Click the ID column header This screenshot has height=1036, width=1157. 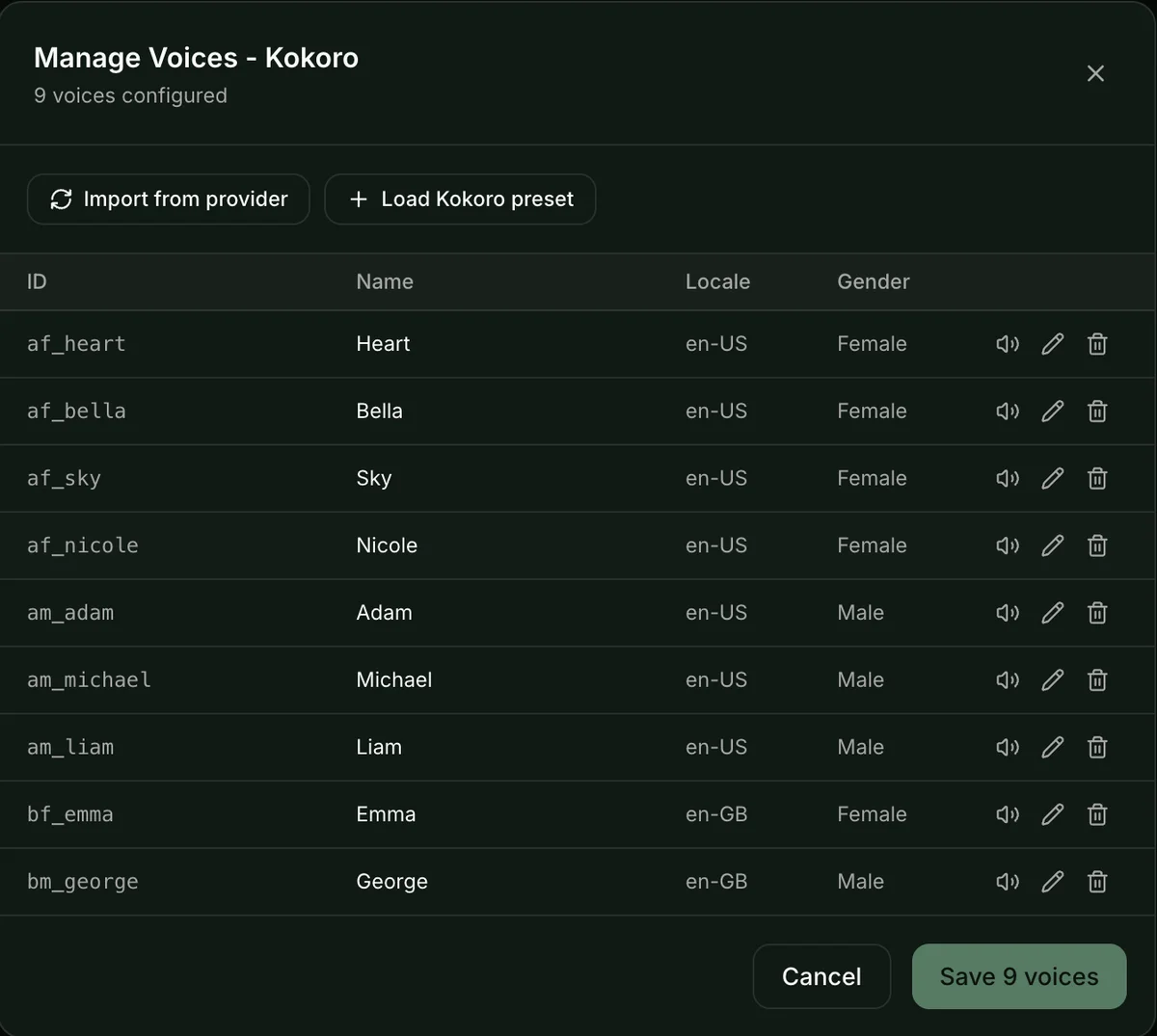[x=37, y=281]
